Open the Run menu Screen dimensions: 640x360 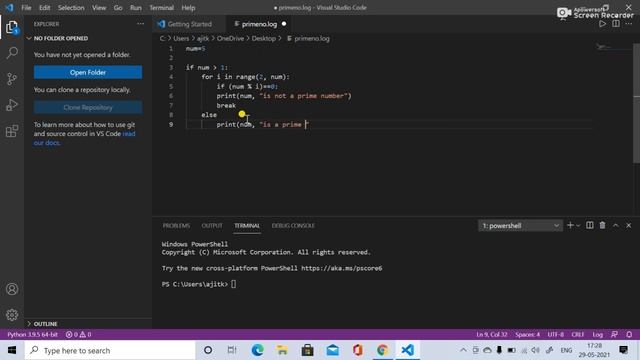tap(136, 7)
